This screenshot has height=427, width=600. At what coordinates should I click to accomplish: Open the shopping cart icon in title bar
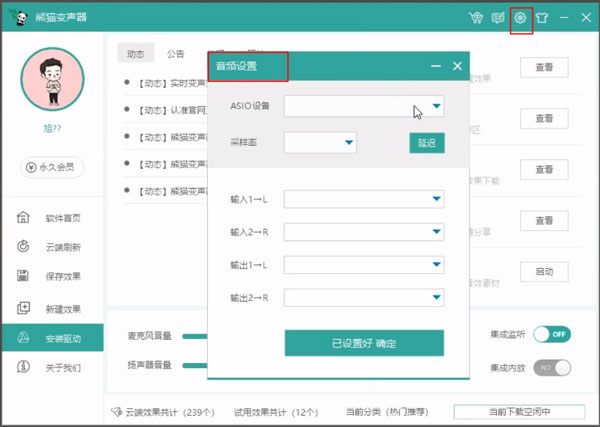point(476,18)
